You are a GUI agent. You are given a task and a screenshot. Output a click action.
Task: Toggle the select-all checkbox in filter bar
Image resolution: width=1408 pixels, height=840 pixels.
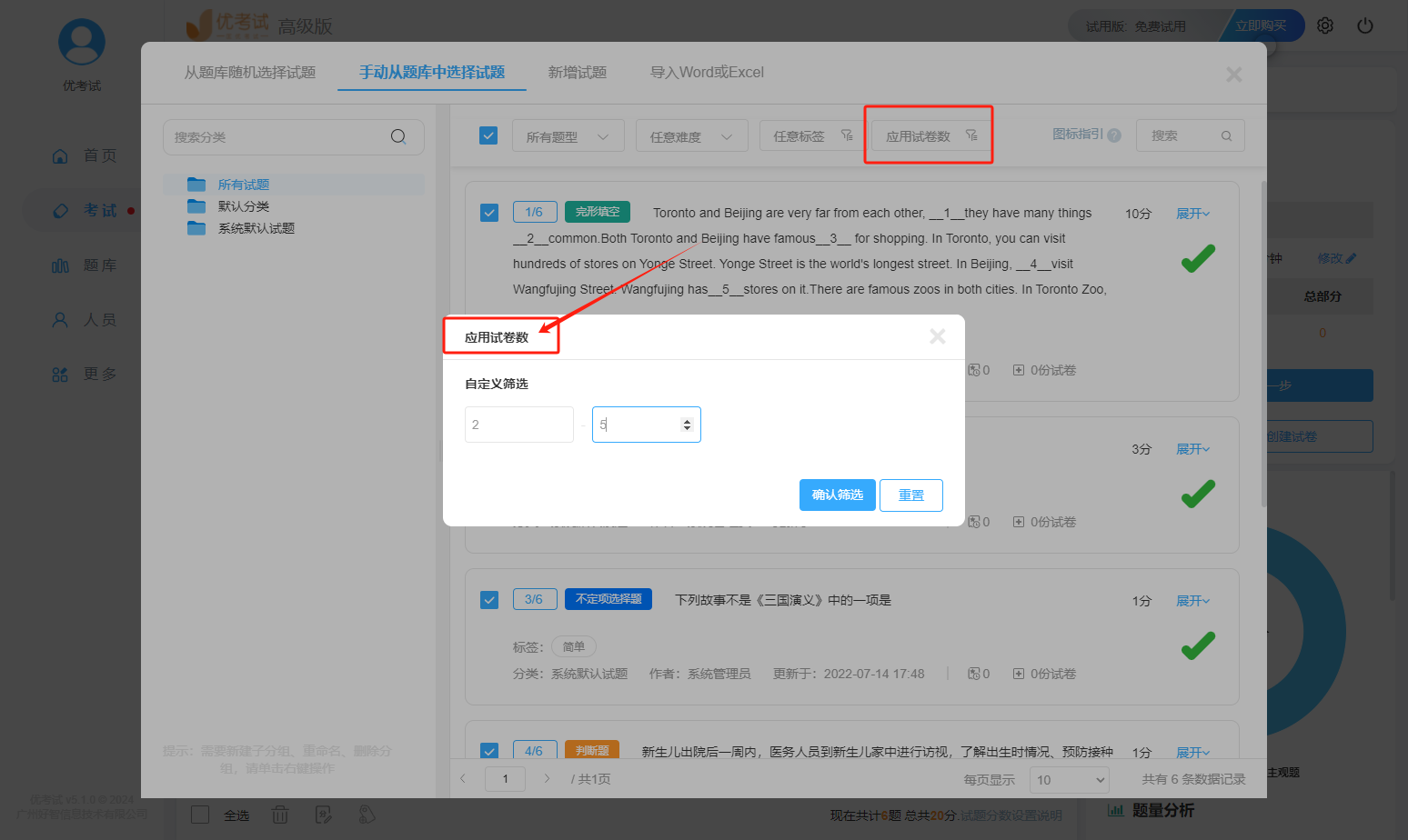coord(488,135)
